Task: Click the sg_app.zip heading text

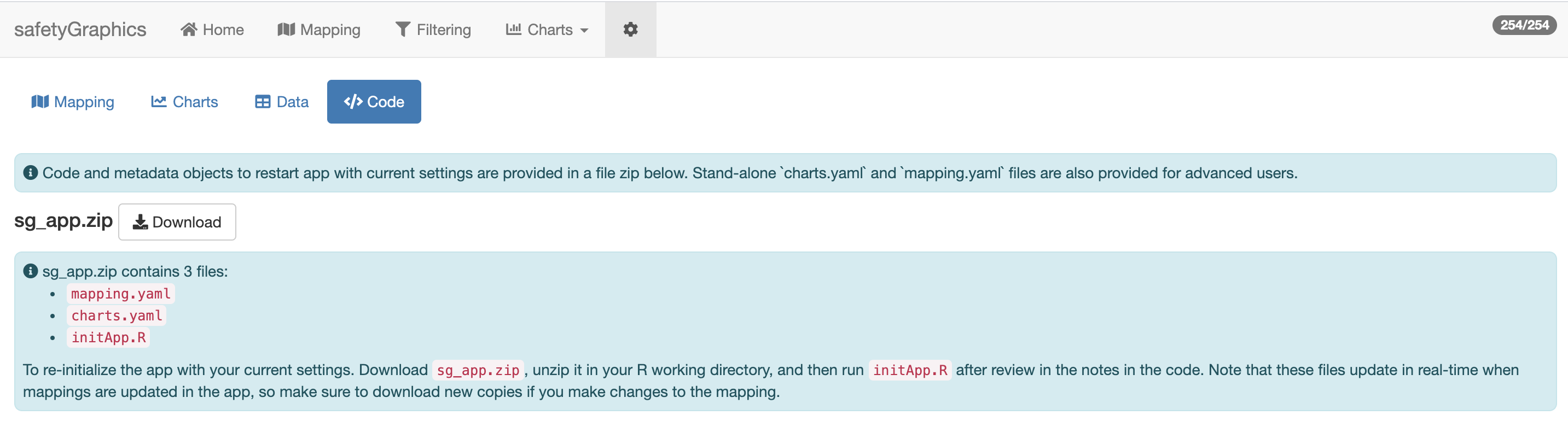Action: click(63, 221)
